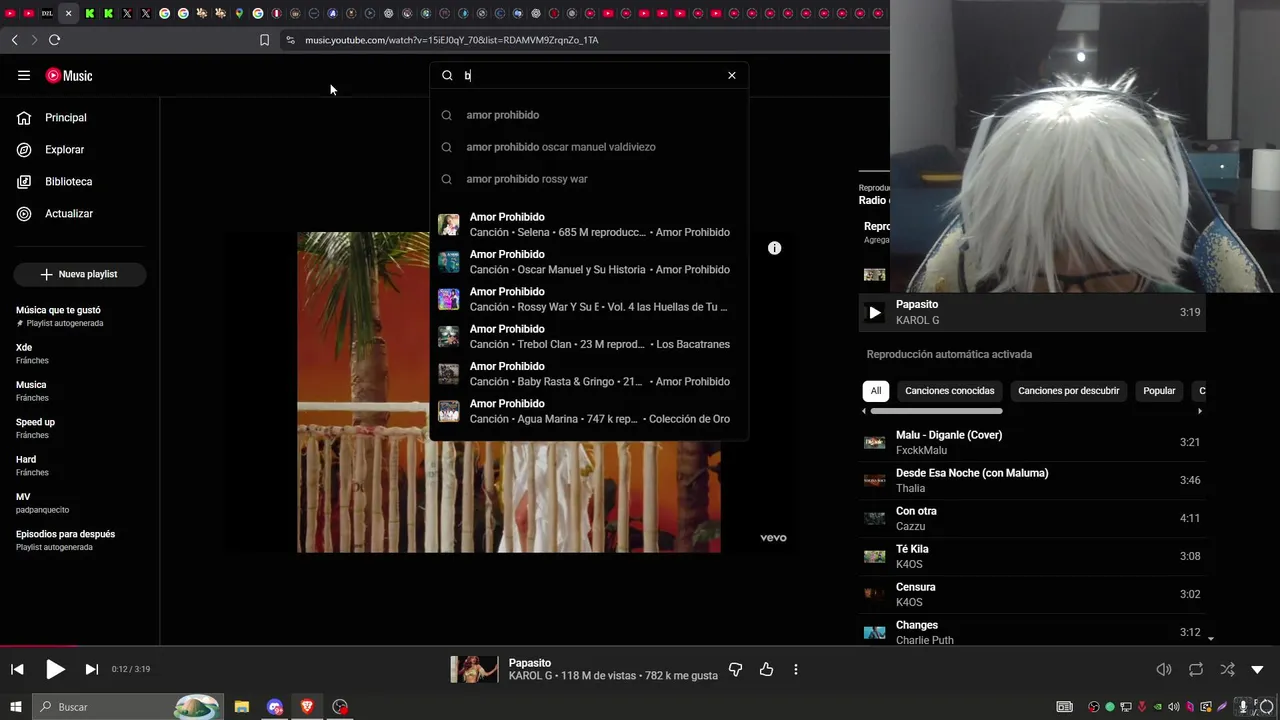1280x720 pixels.
Task: Bookmark this page in the browser
Action: pyautogui.click(x=264, y=40)
